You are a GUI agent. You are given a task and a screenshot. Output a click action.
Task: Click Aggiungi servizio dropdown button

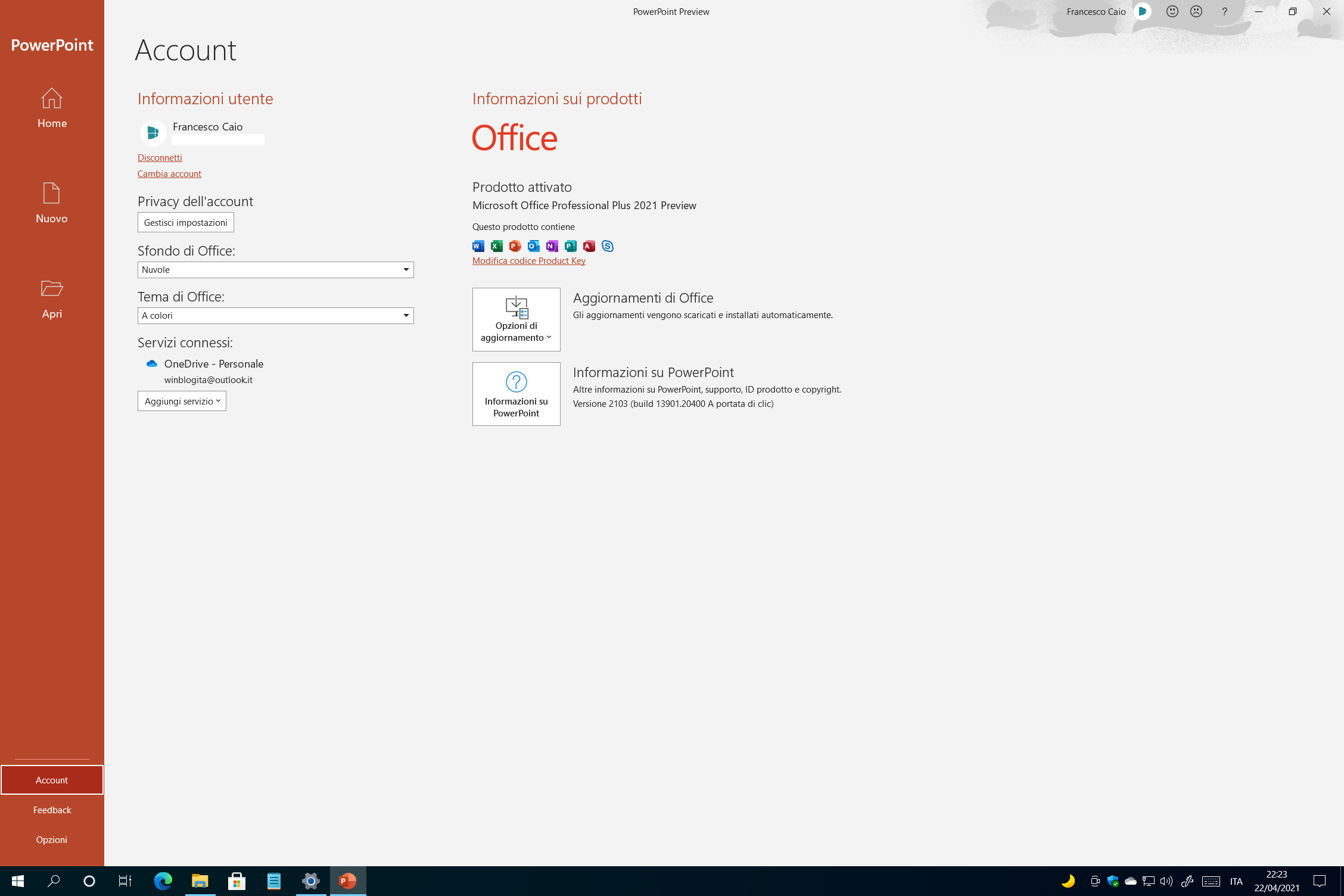[181, 400]
